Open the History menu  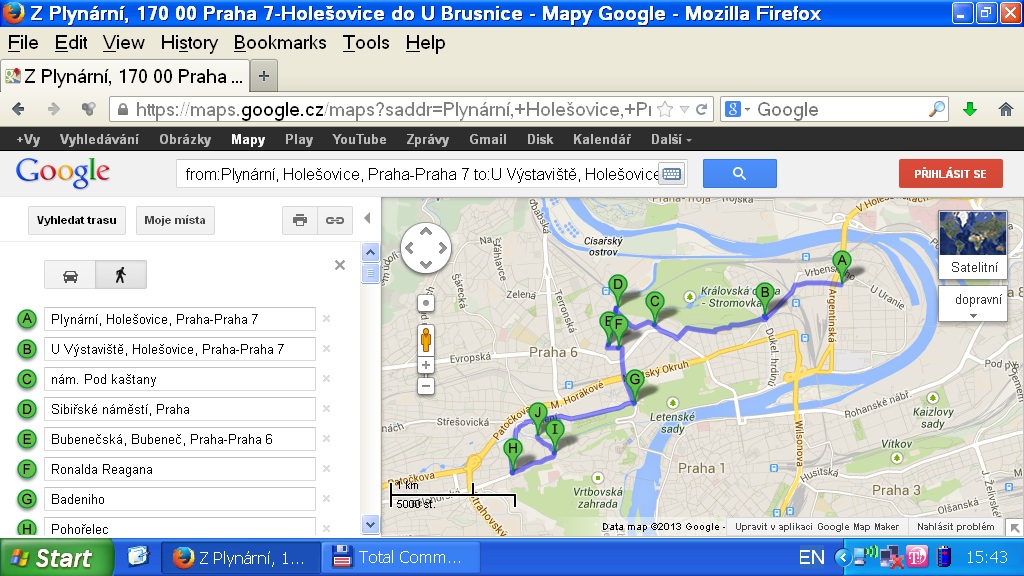point(189,42)
